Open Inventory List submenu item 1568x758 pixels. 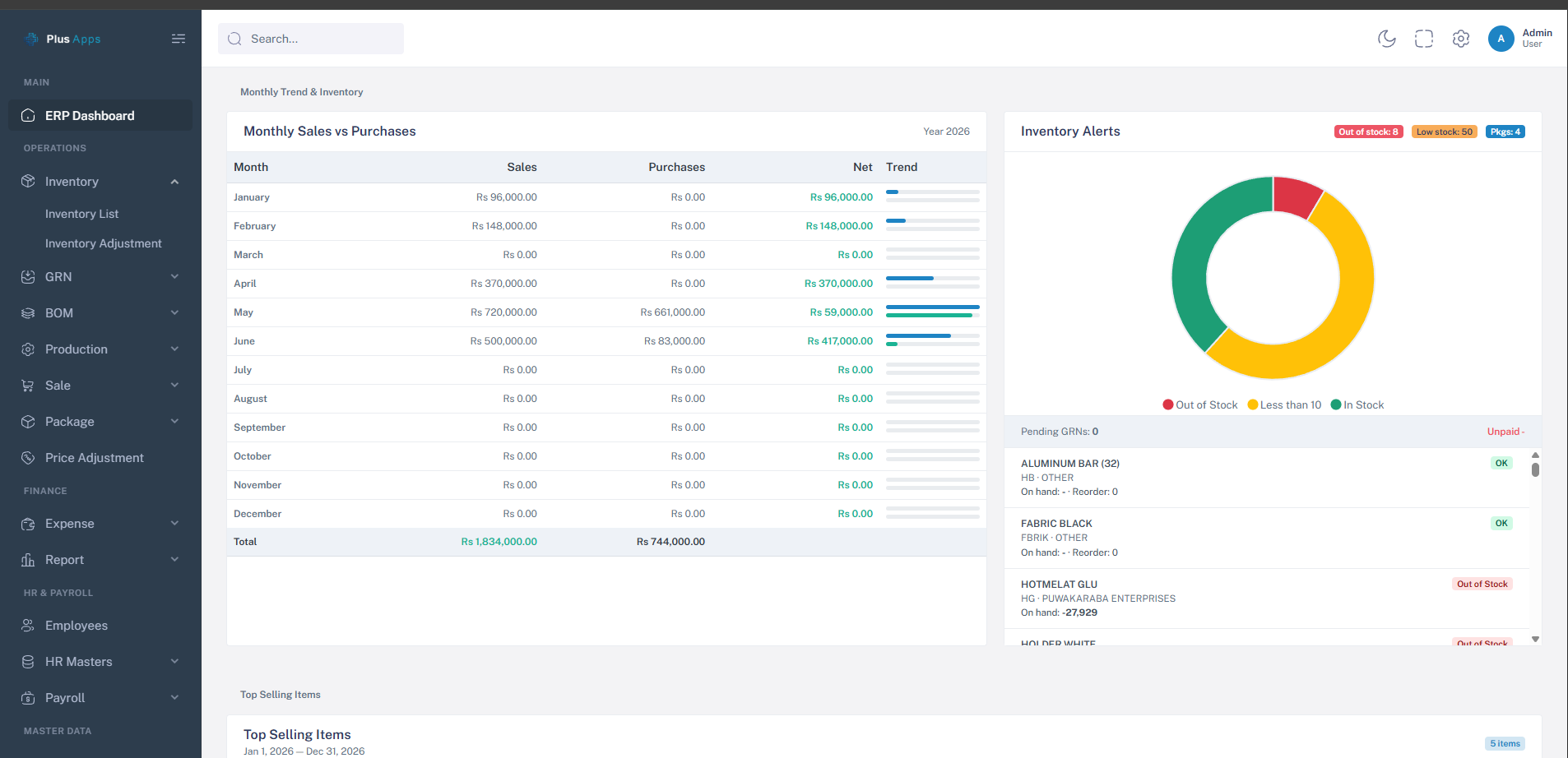coord(81,214)
